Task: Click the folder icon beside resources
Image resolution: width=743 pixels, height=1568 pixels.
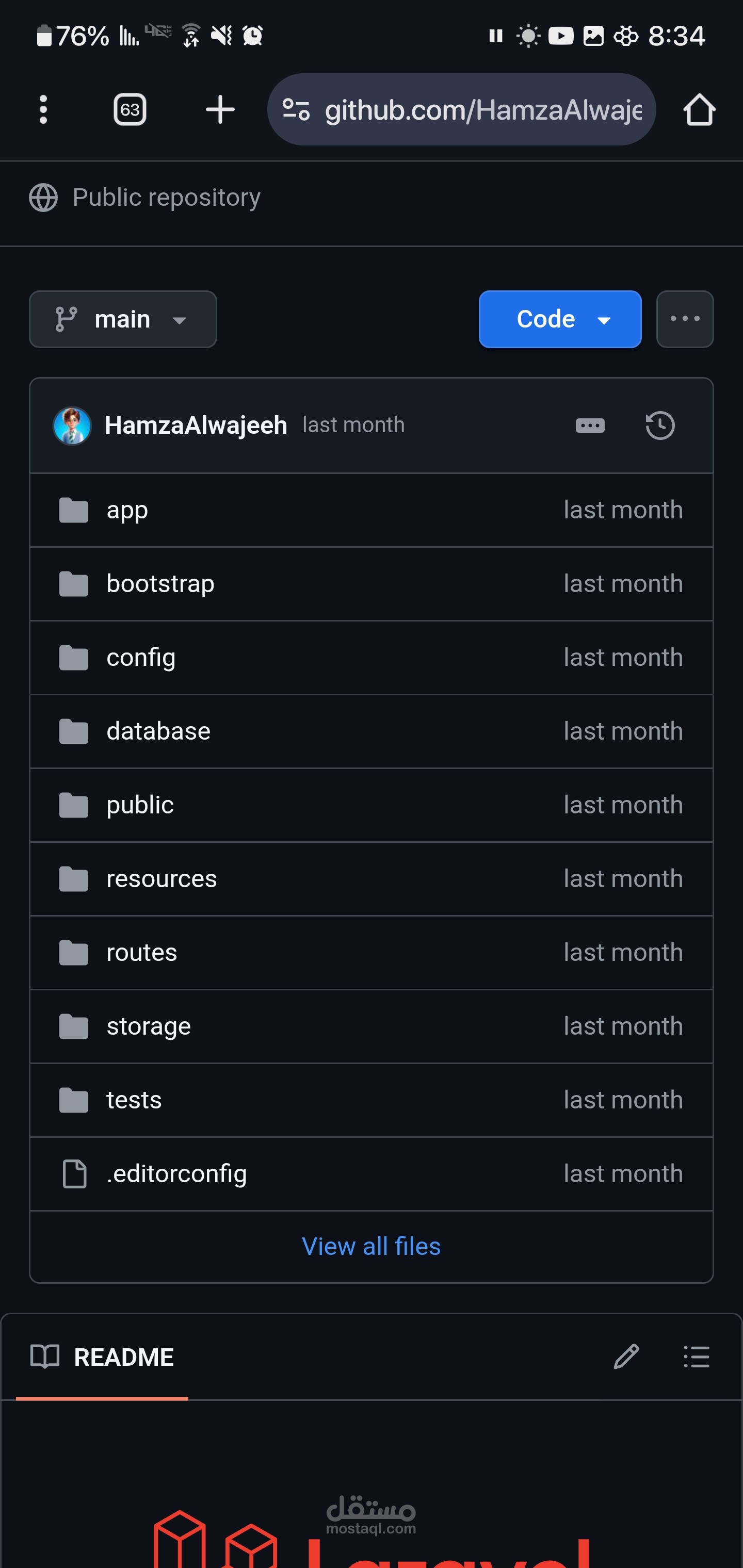Action: click(74, 878)
